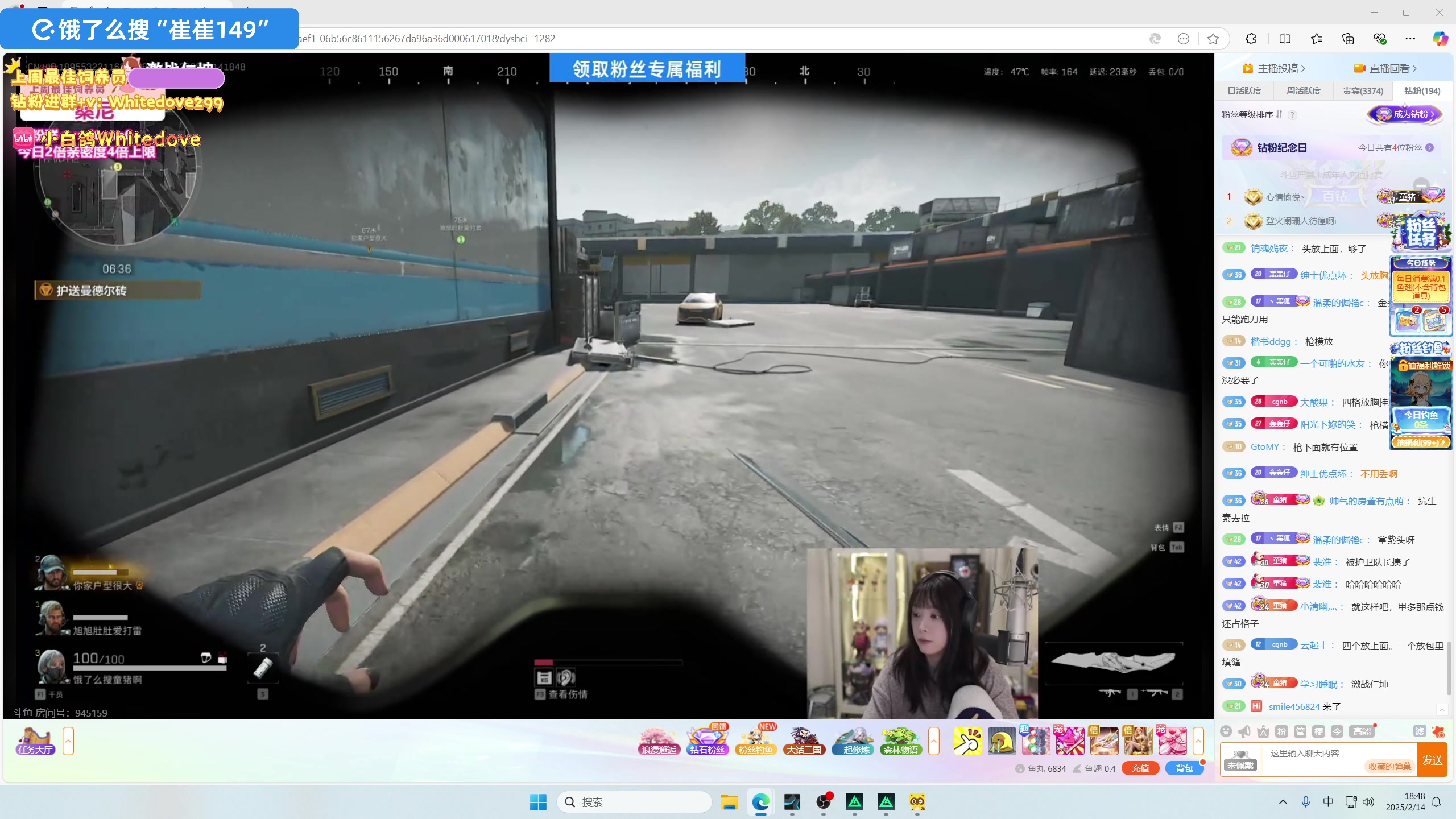Open the 浪漫邂逅 activity icon
1456x819 pixels.
coord(659,741)
